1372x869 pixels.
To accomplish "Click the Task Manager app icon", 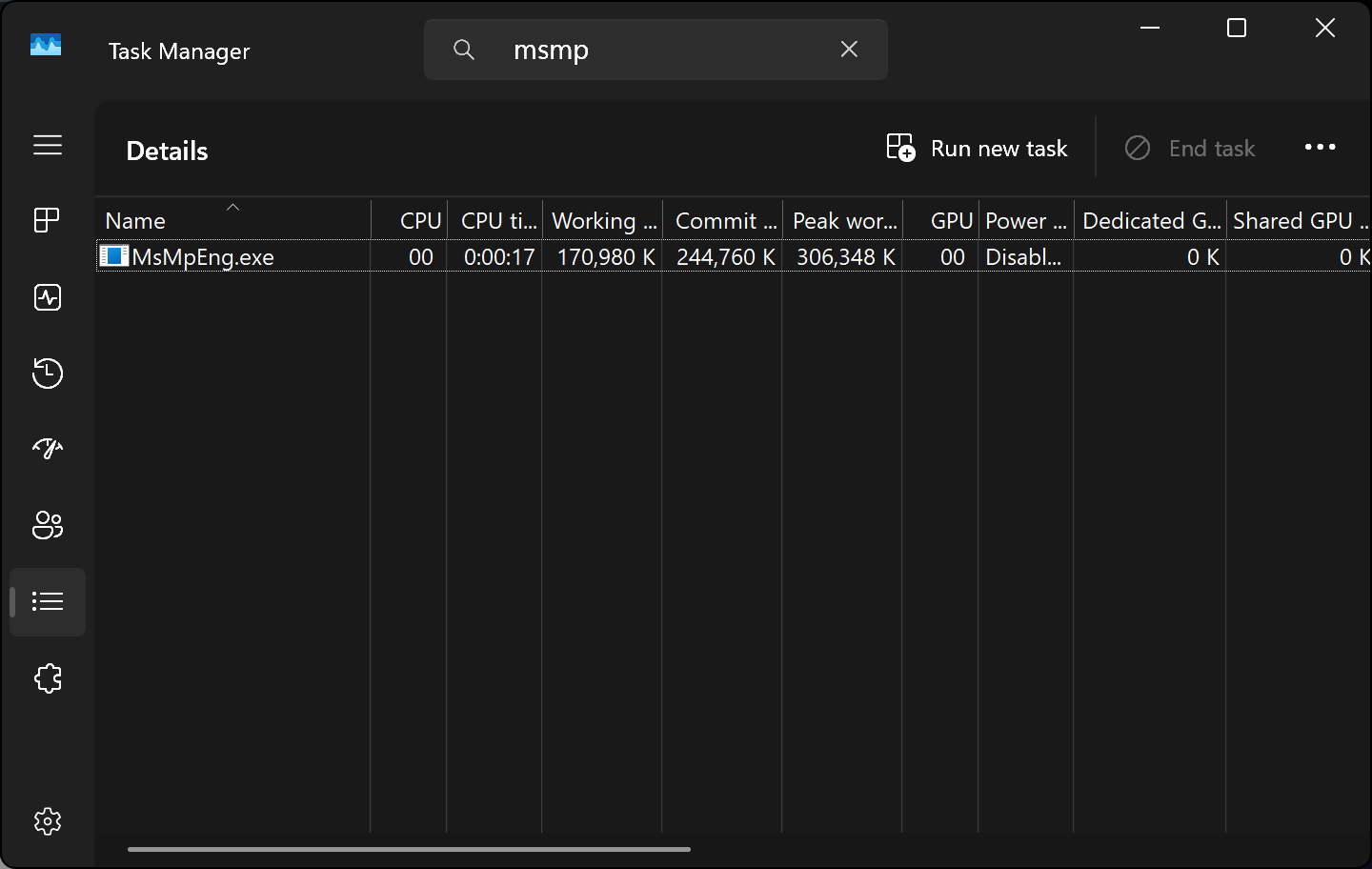I will click(46, 45).
